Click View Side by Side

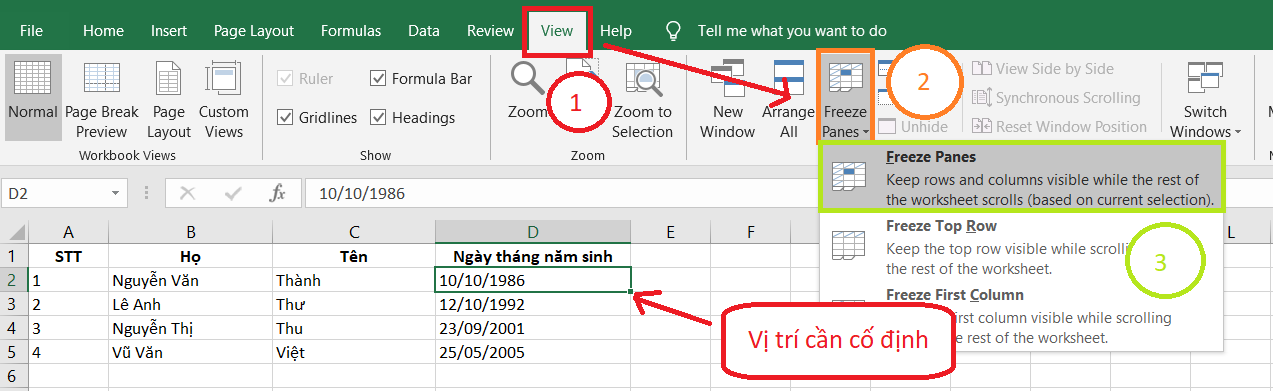[1042, 69]
